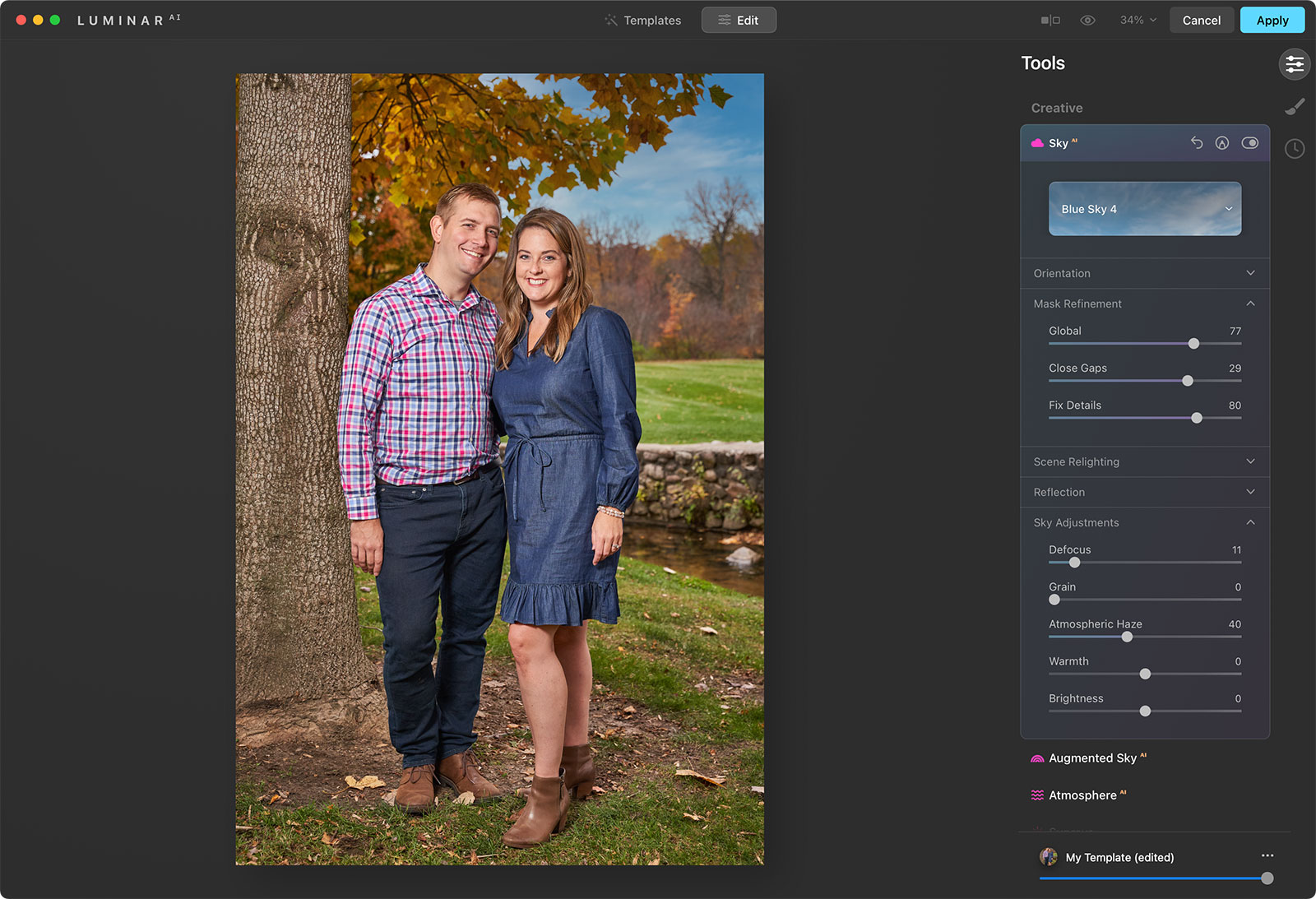Toggle the before/after compare view
Screen dimensions: 1316x899
tap(1050, 21)
